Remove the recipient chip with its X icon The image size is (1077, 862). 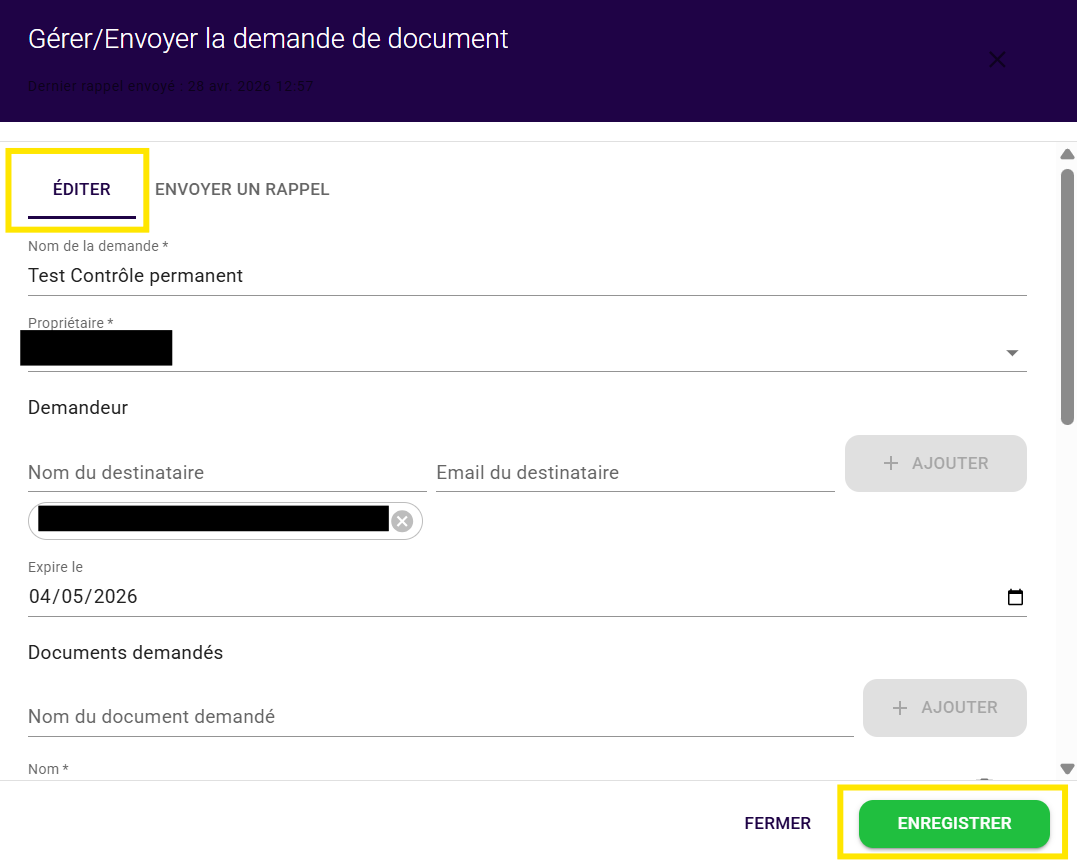[x=402, y=521]
